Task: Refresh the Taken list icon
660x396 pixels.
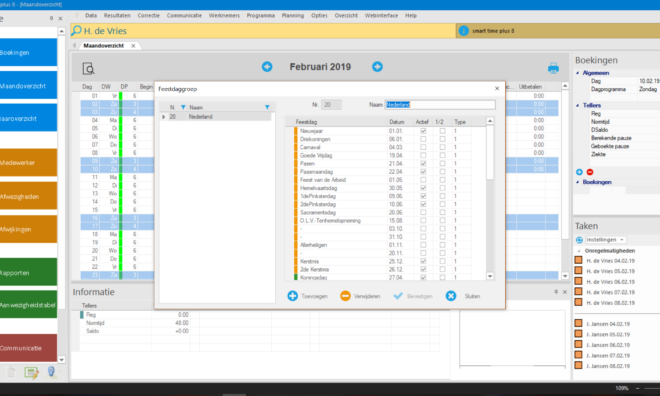Action: (579, 240)
